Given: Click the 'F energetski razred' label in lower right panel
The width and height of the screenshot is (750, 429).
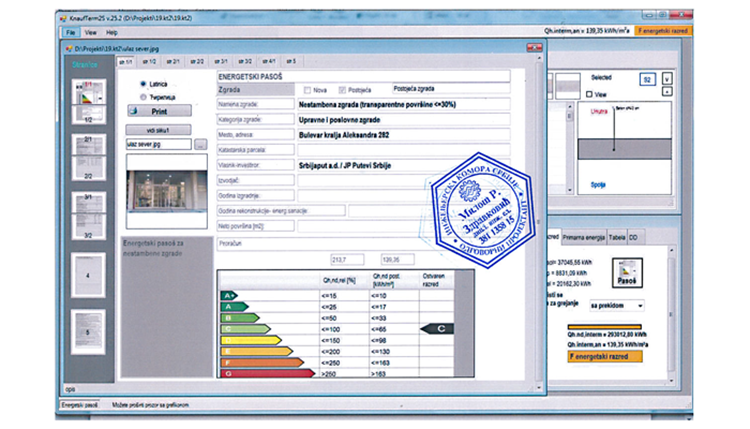Looking at the screenshot, I should [x=605, y=356].
